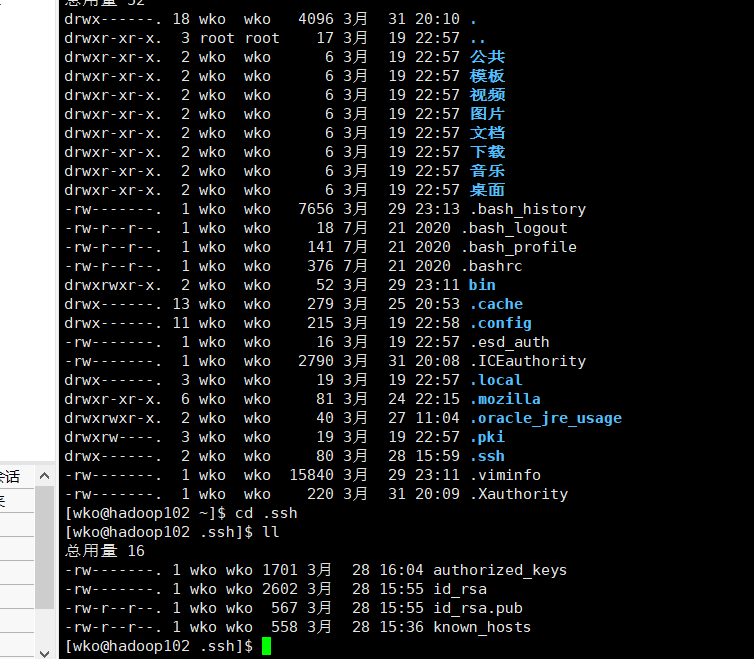Viewport: 754px width, 659px height.
Task: Click the file size 1701 value
Action: [x=280, y=570]
